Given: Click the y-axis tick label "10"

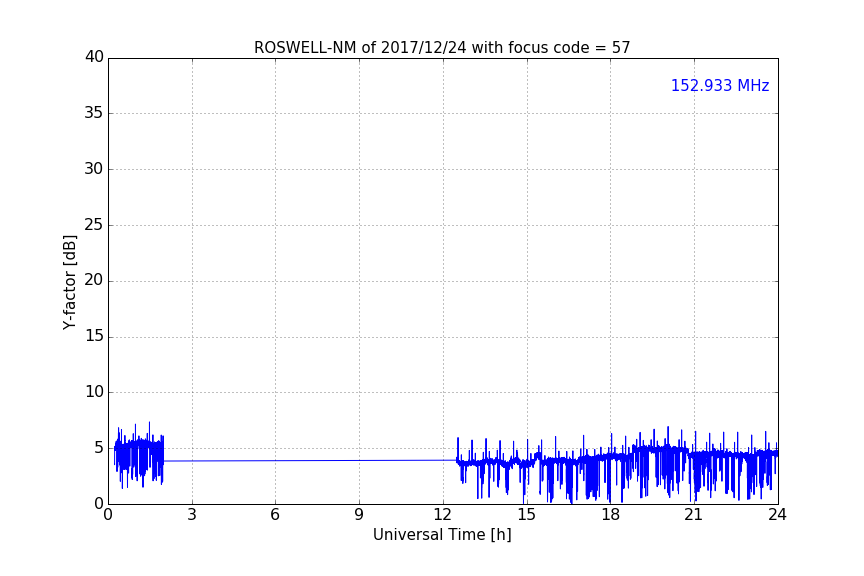Looking at the screenshot, I should (94, 392).
